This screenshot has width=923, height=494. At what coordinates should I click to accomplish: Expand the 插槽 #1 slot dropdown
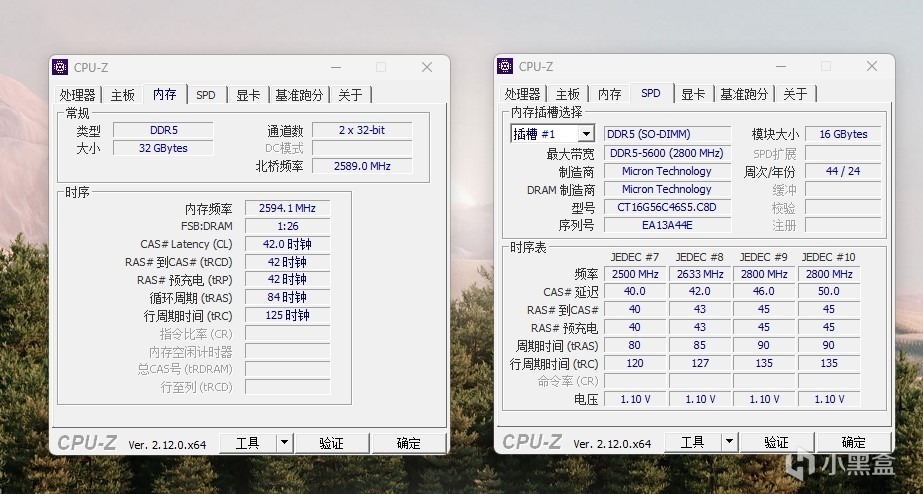pyautogui.click(x=586, y=134)
